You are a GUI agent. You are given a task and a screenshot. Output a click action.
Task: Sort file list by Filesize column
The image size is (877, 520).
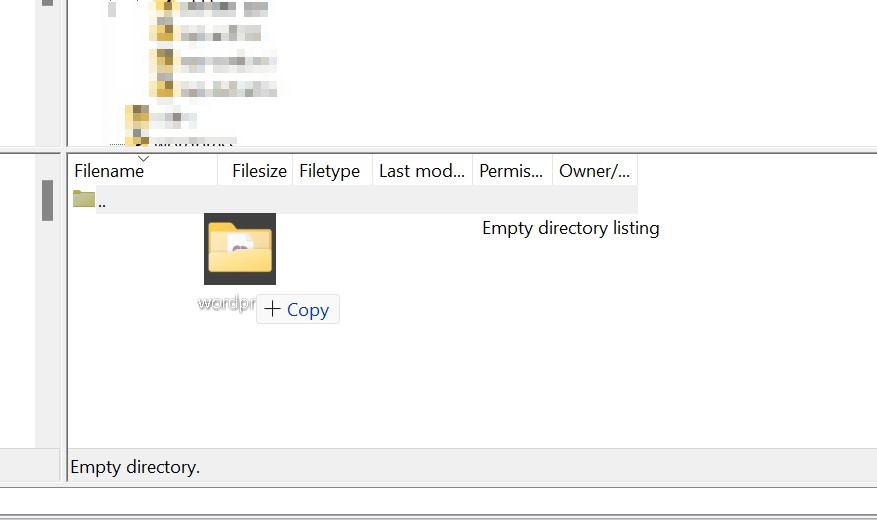pyautogui.click(x=259, y=171)
